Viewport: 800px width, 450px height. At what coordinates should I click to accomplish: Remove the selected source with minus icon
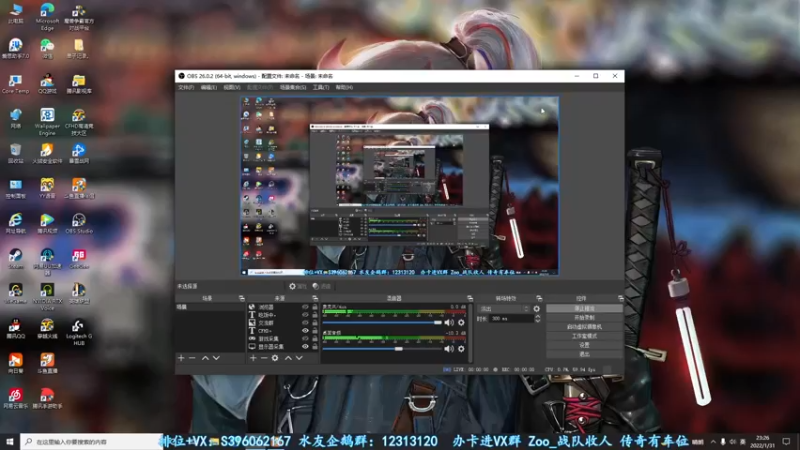264,358
